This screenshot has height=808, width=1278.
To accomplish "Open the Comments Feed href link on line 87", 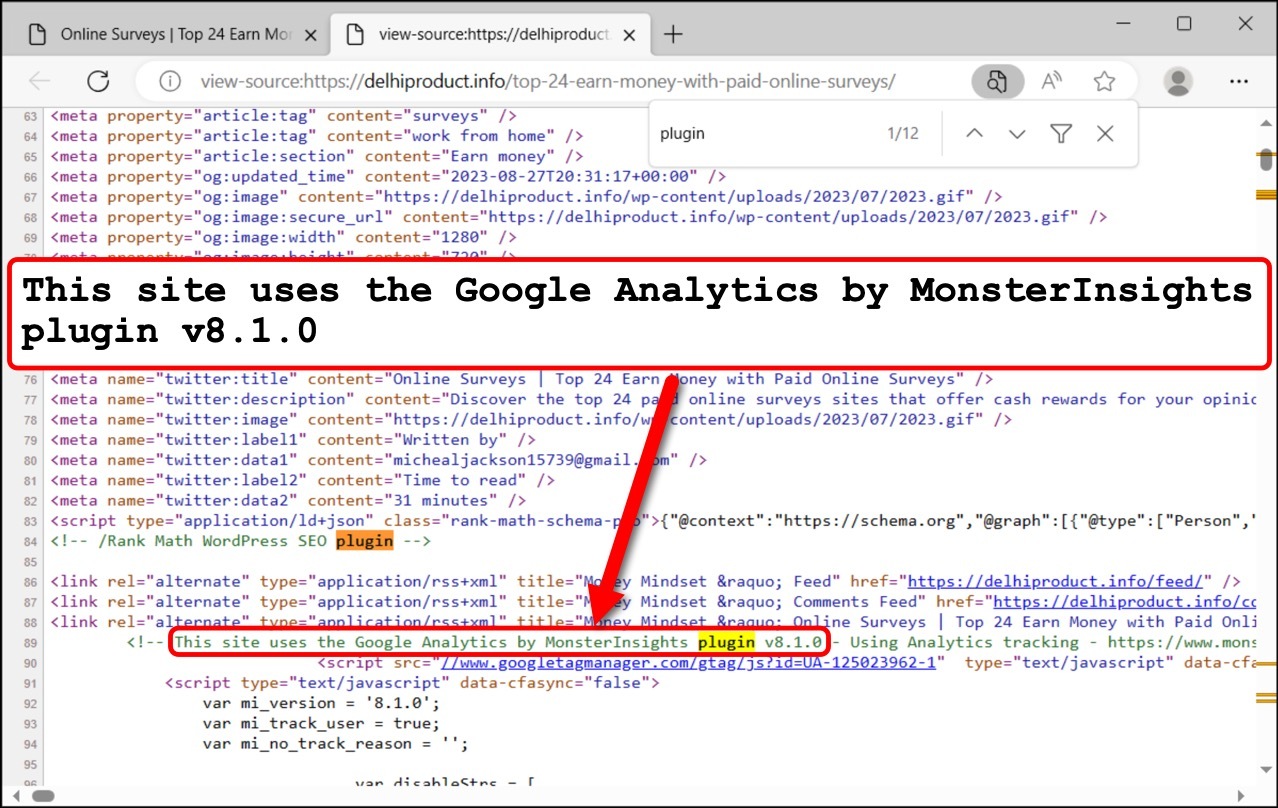I will point(1125,601).
